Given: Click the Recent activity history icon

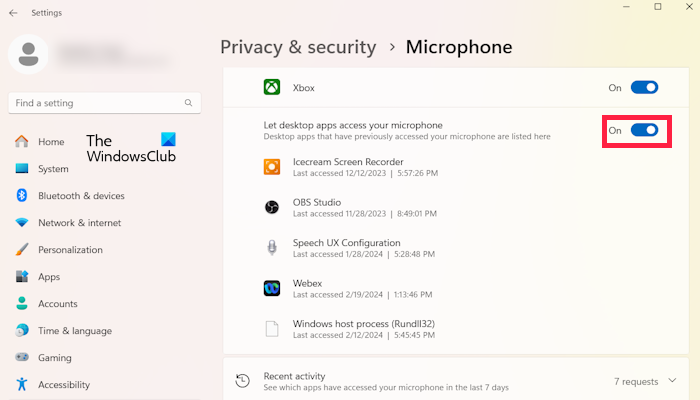Looking at the screenshot, I should point(242,381).
